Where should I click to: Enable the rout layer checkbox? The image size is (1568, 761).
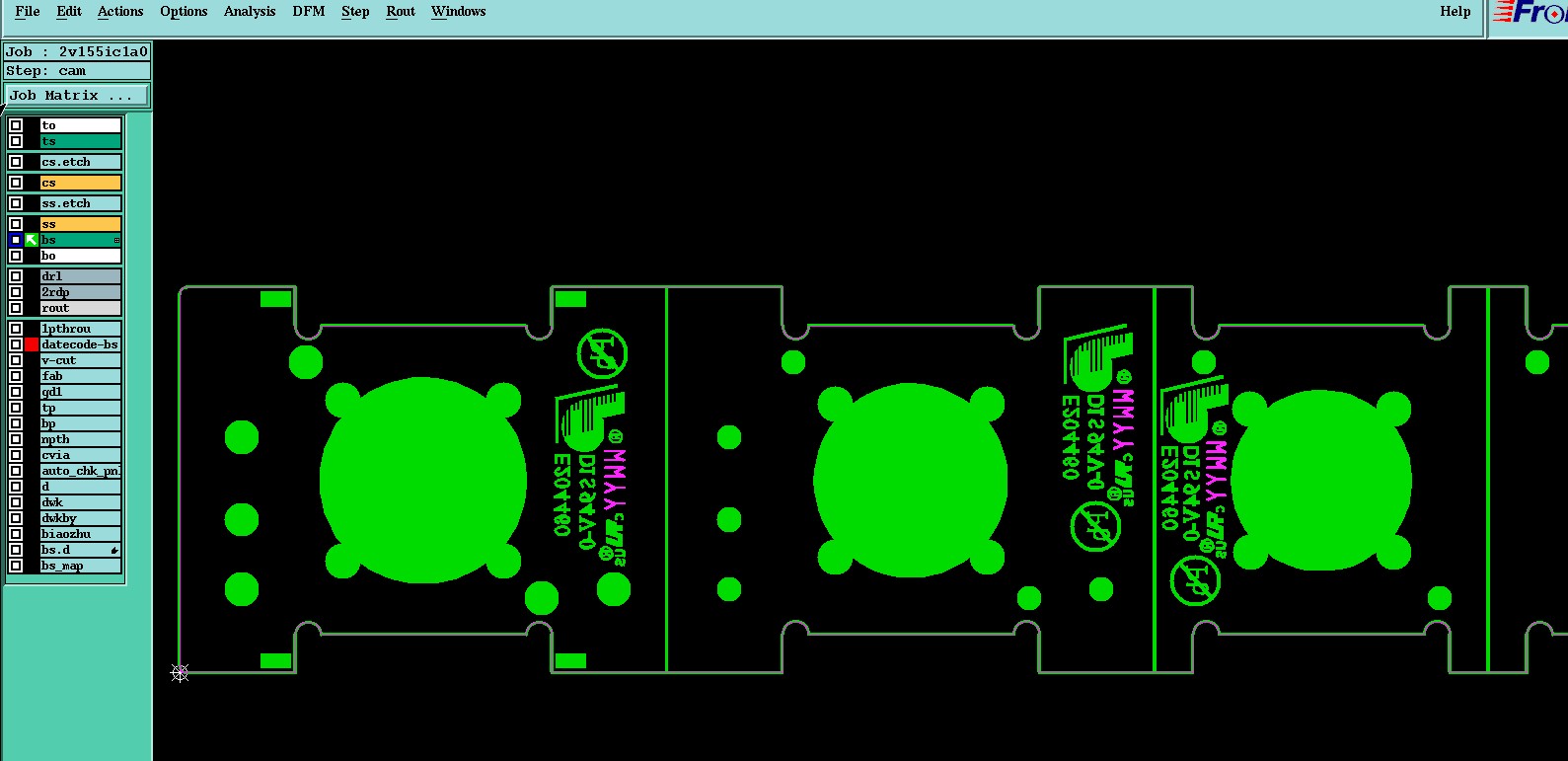16,308
